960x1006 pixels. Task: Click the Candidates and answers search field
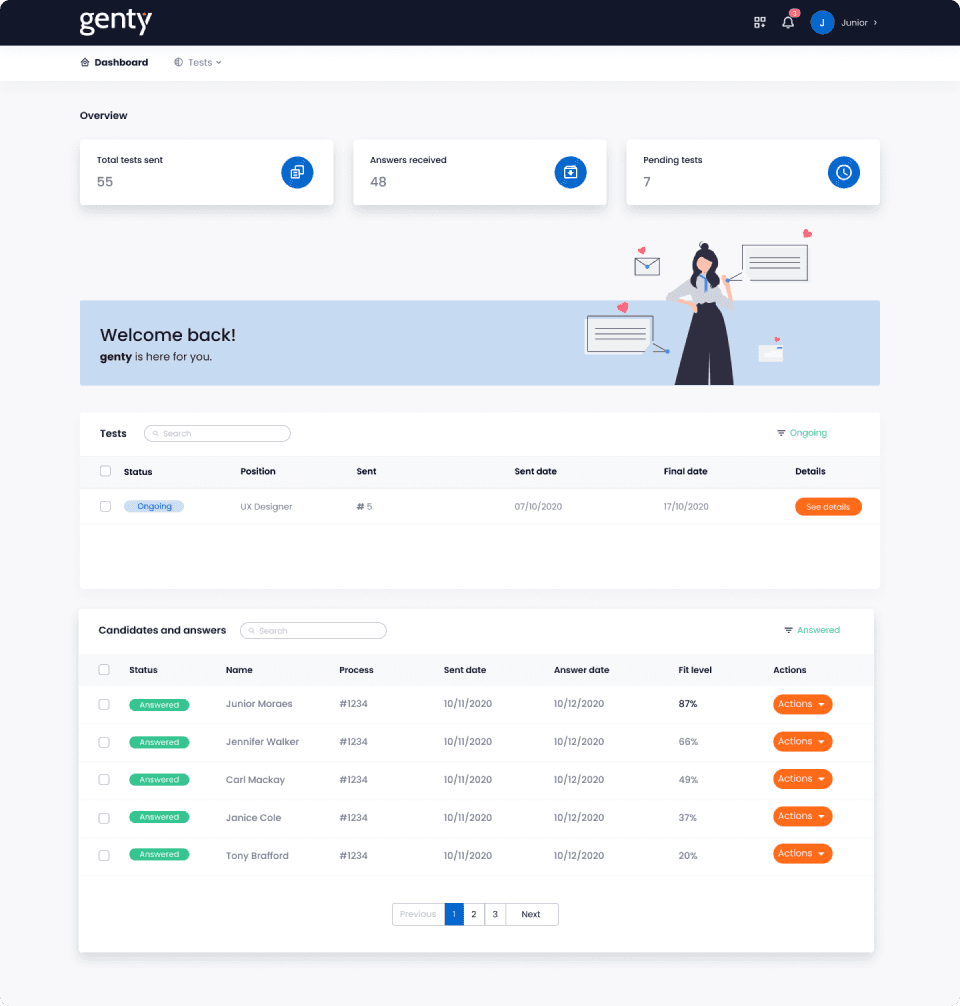[x=313, y=631]
